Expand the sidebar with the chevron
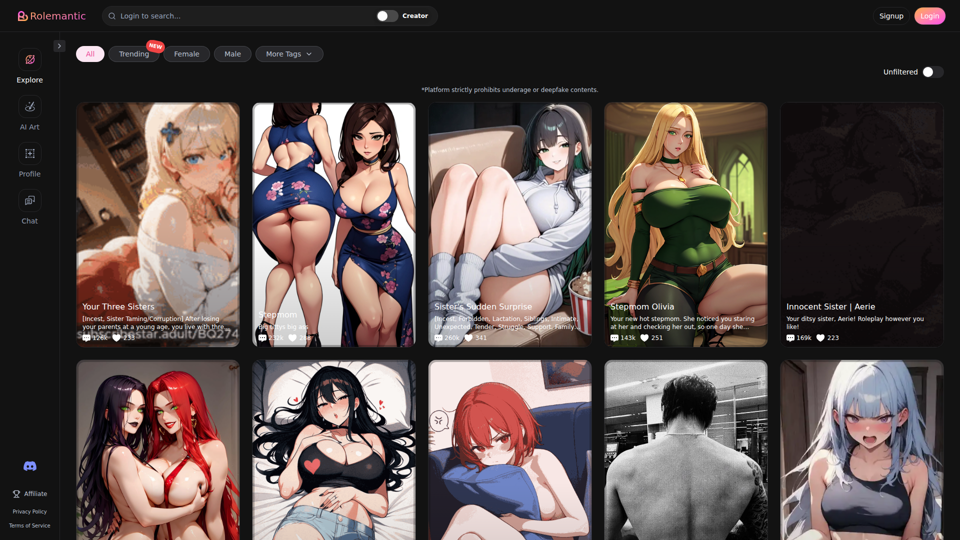This screenshot has width=960, height=540. pyautogui.click(x=59, y=46)
